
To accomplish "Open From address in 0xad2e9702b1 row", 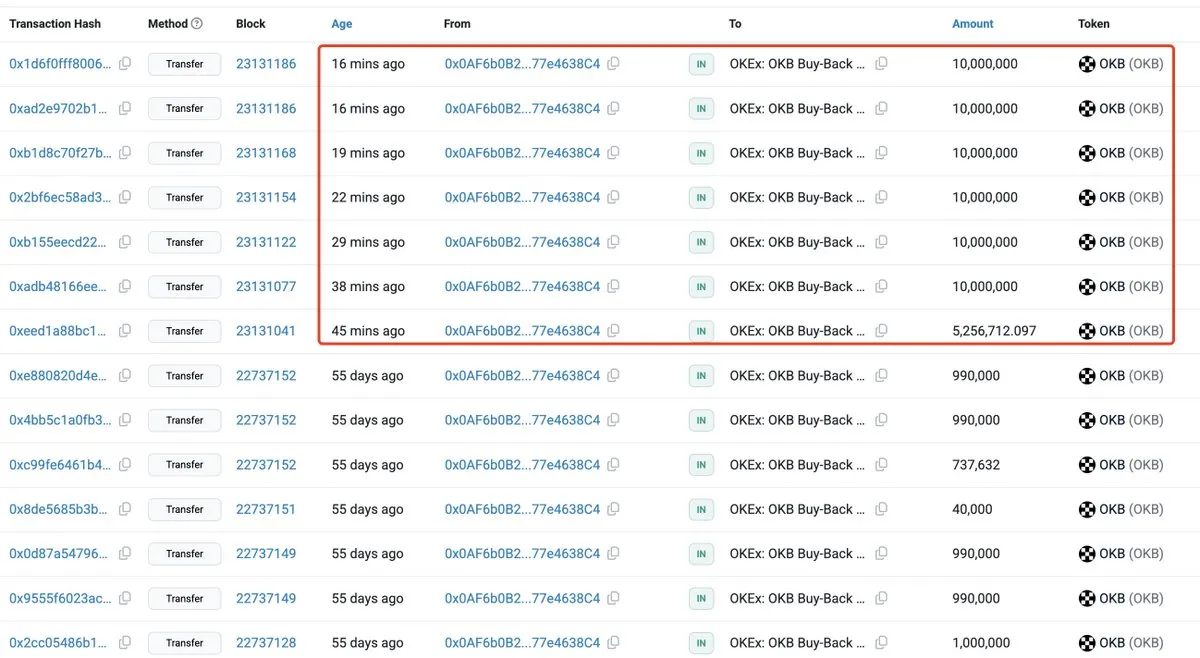I will pos(522,108).
